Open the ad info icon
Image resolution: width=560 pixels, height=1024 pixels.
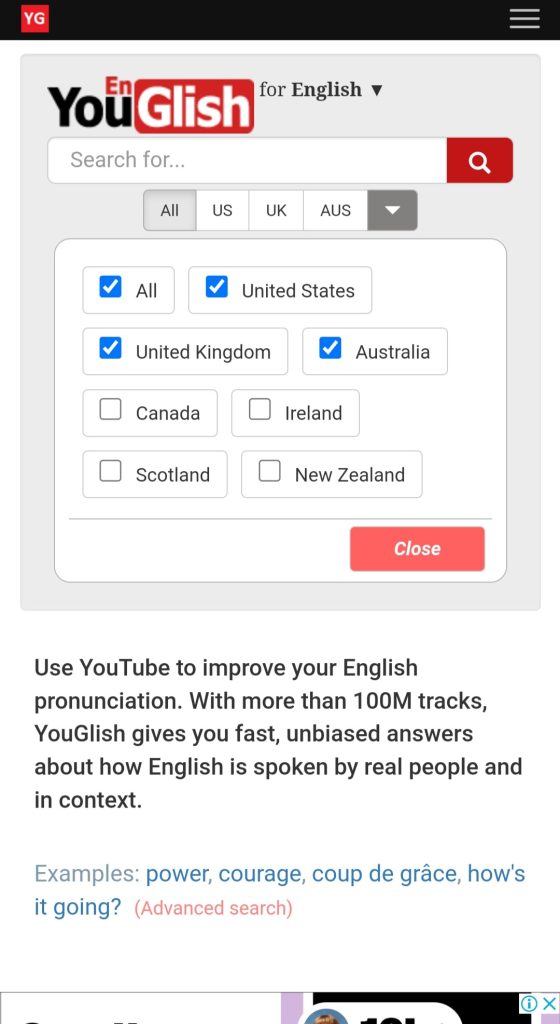529,1002
